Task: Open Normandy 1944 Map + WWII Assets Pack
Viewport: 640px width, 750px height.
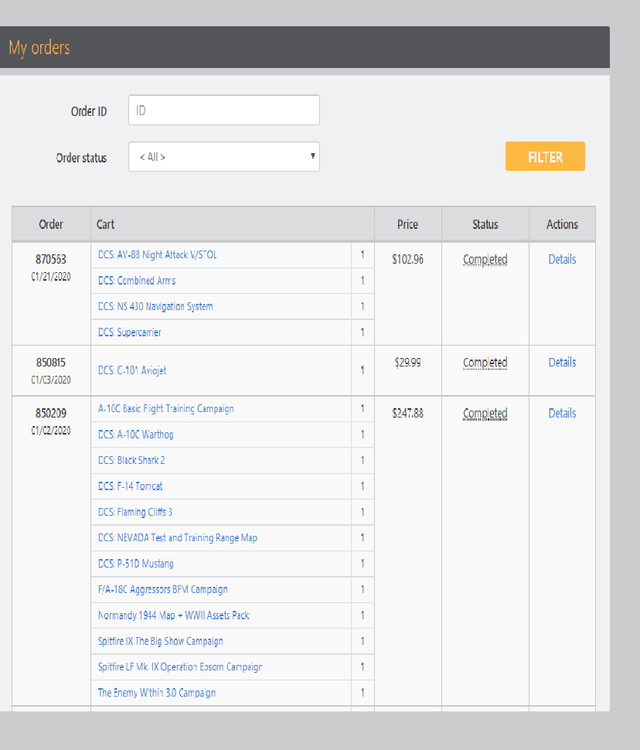Action: (x=174, y=615)
